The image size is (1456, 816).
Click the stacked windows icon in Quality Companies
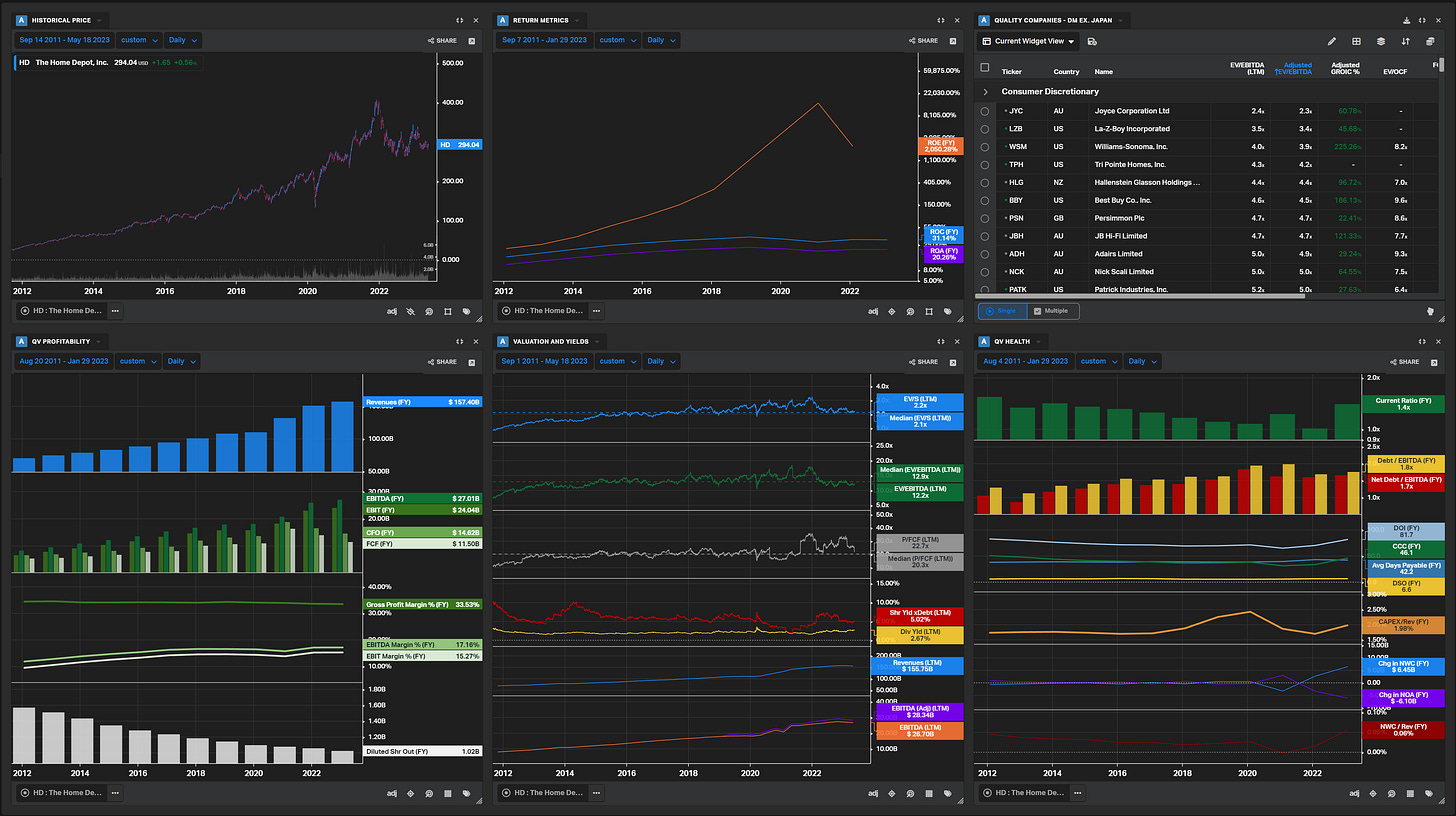tap(1431, 41)
